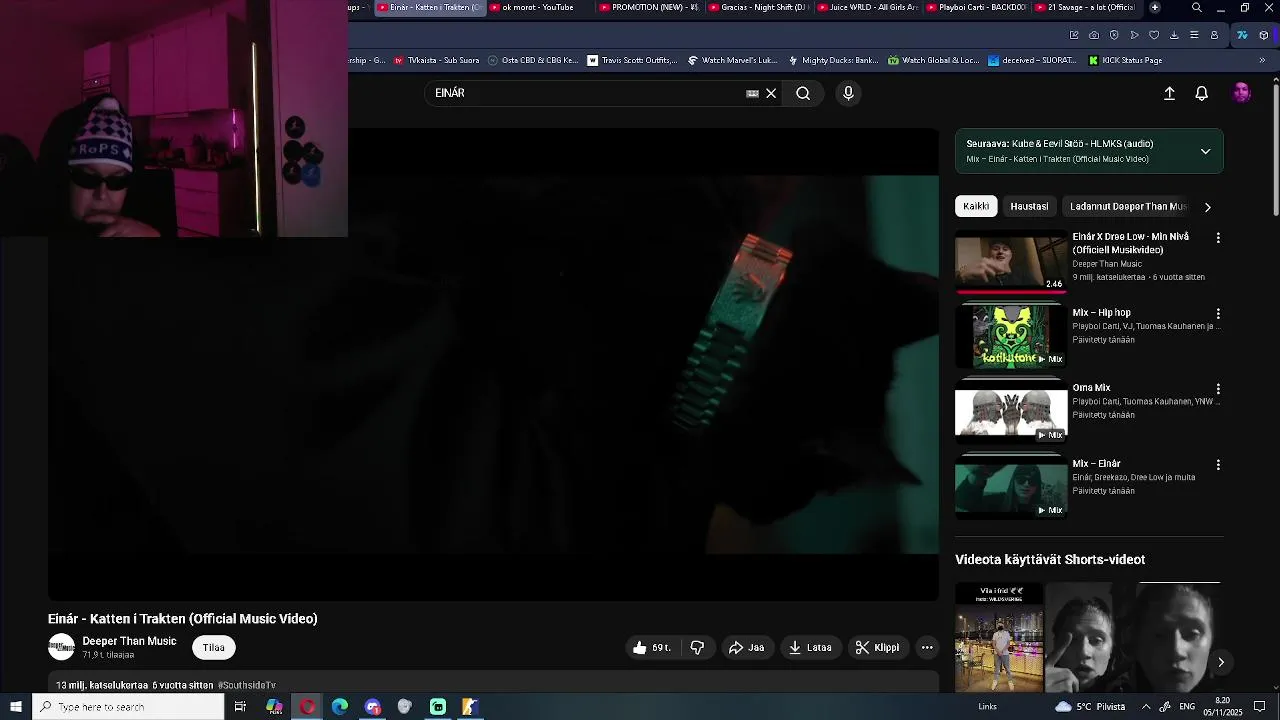
Task: Open options menu for Oma Mix
Action: 1218,389
